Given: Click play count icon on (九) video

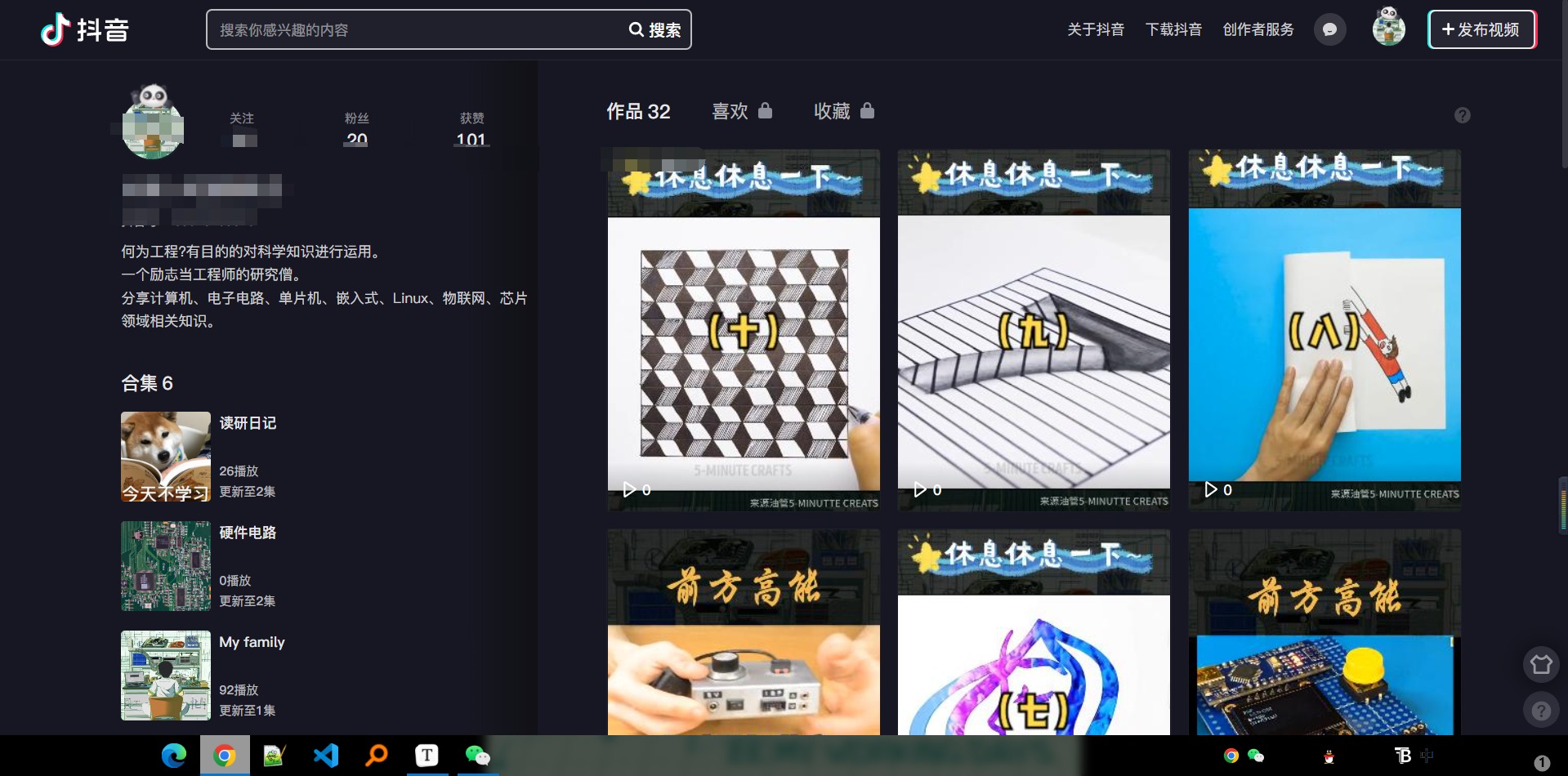Looking at the screenshot, I should [920, 489].
